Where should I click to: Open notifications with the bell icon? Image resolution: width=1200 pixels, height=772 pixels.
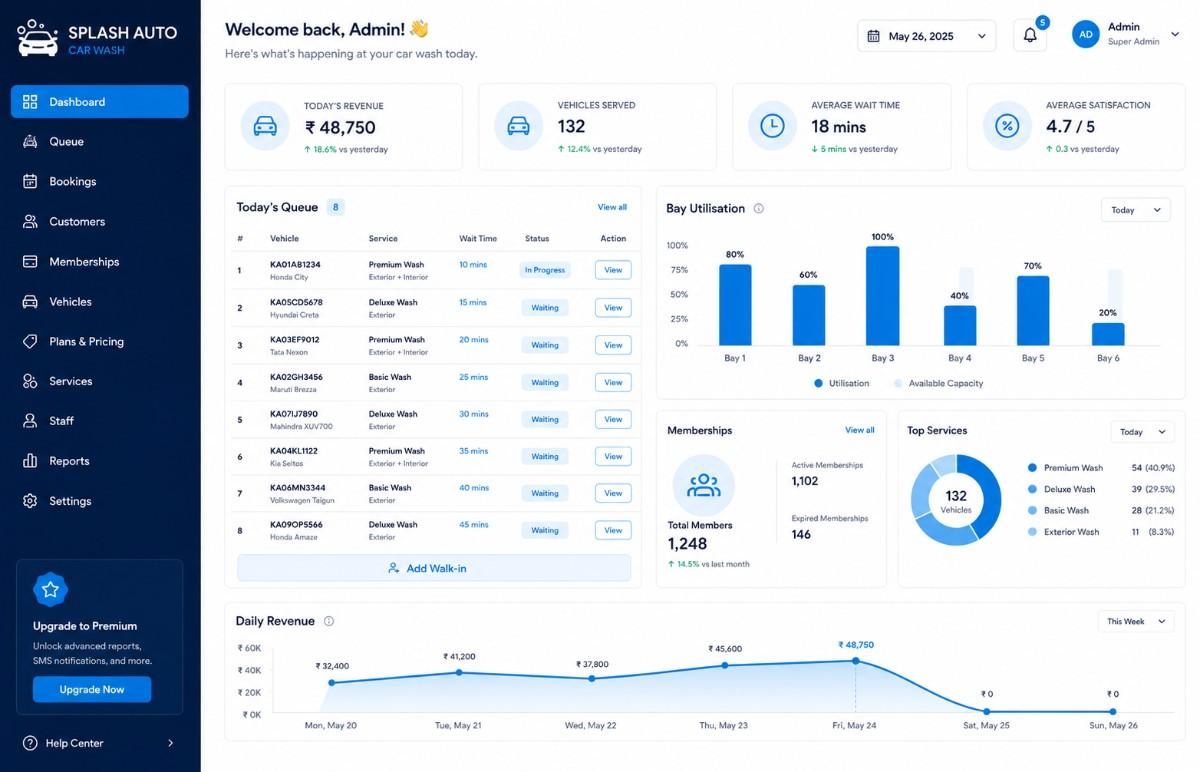1030,36
